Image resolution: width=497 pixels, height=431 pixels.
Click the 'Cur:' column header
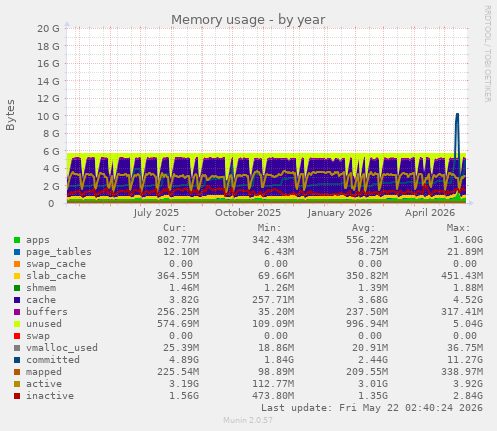pyautogui.click(x=175, y=228)
